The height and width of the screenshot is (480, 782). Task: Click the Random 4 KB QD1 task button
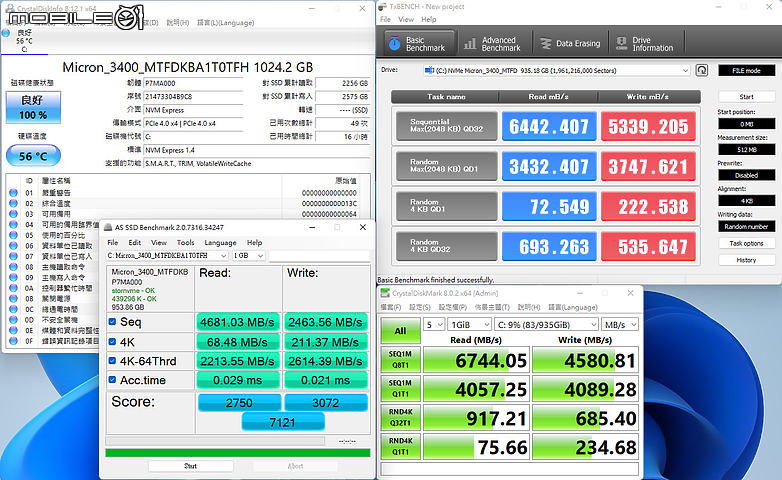[x=446, y=206]
